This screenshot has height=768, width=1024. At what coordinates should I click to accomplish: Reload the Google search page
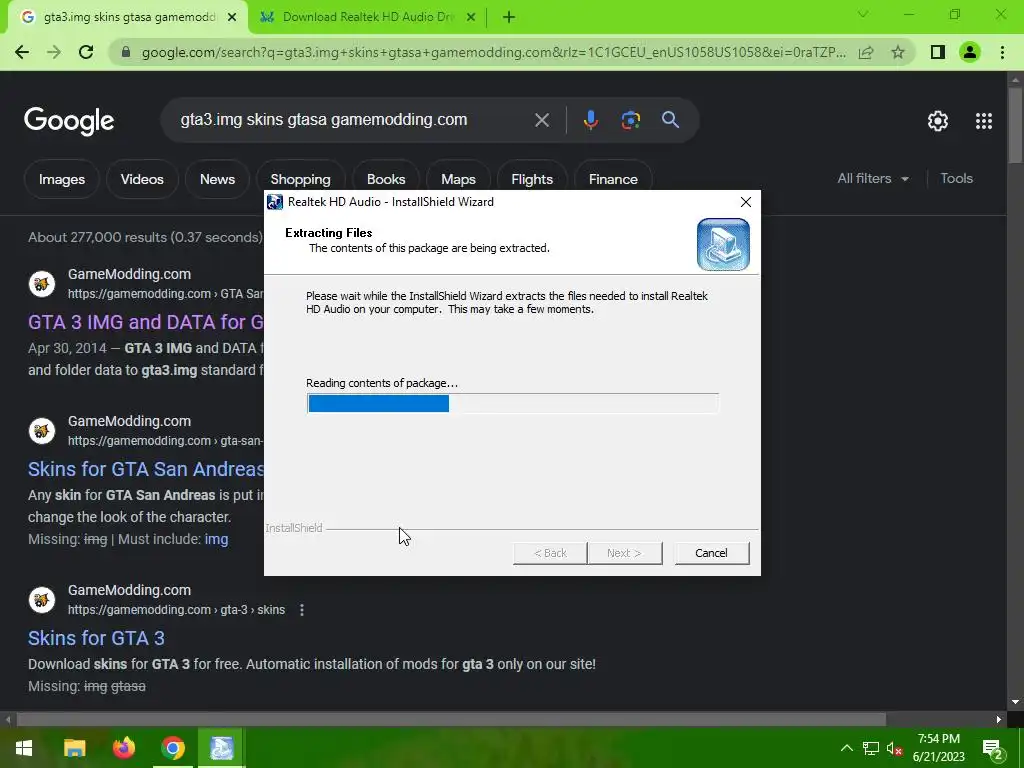click(86, 52)
